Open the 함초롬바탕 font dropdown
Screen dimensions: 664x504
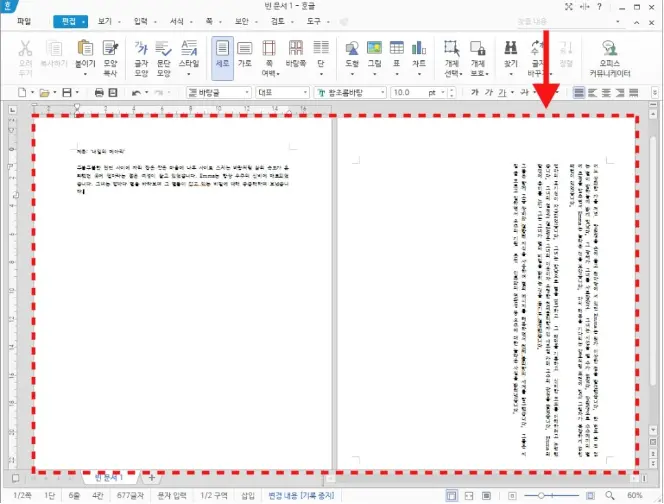tap(381, 92)
